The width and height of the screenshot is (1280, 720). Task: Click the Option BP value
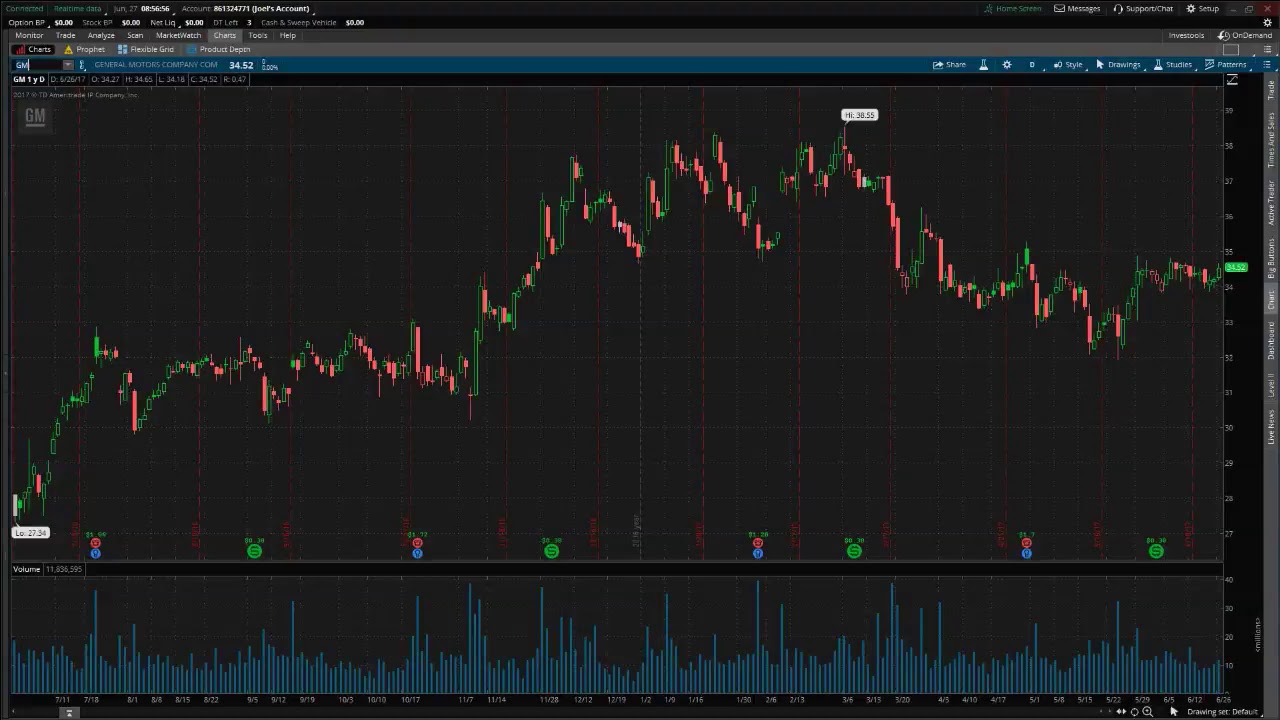click(x=63, y=22)
